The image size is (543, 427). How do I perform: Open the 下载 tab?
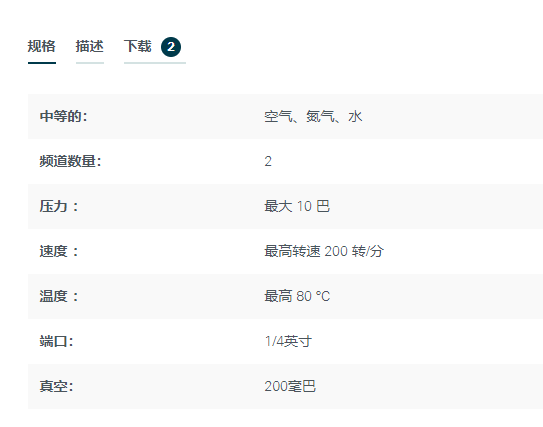pos(138,46)
